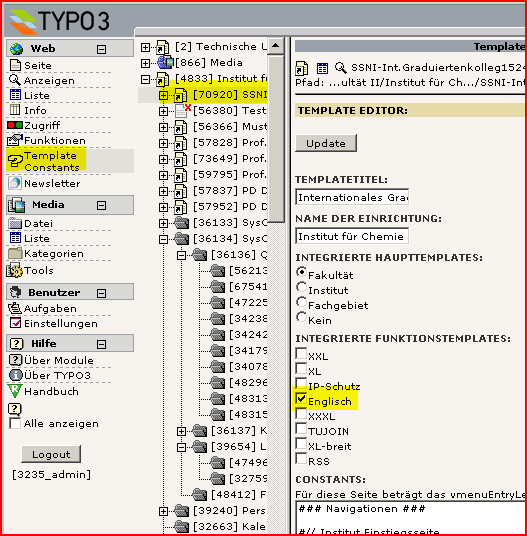
Task: Click the page tree scrollbar up arrow
Action: coord(275,45)
